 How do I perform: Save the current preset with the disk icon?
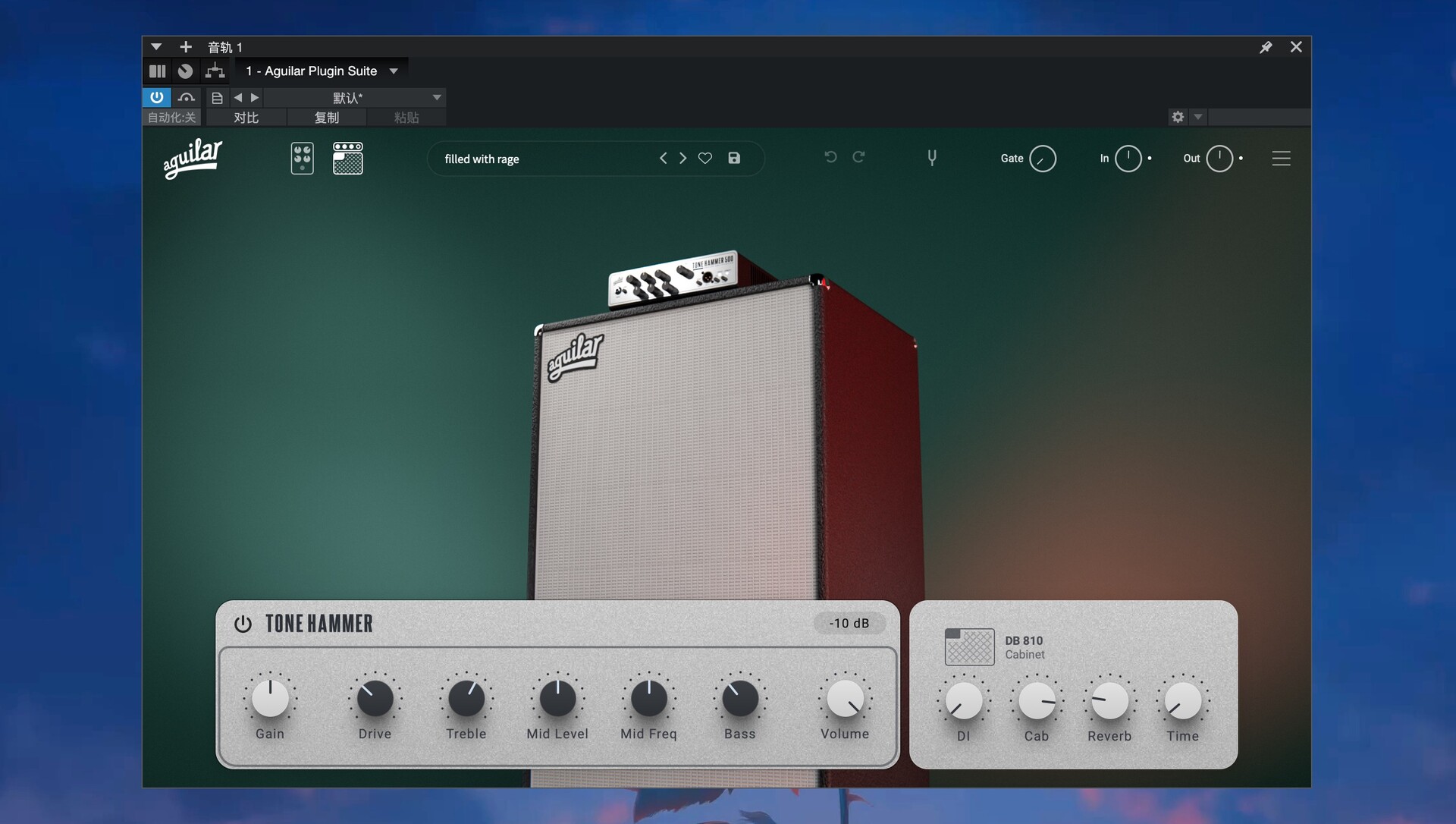(x=733, y=158)
